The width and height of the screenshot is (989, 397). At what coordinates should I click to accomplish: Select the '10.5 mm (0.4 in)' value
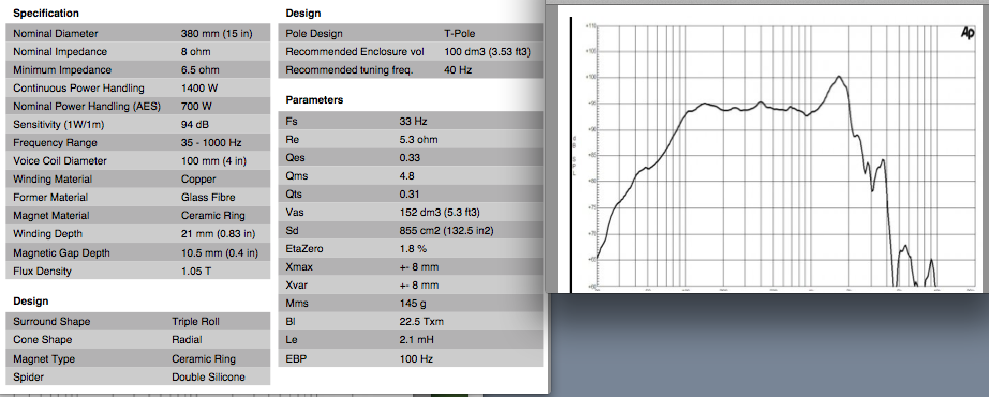coord(219,253)
